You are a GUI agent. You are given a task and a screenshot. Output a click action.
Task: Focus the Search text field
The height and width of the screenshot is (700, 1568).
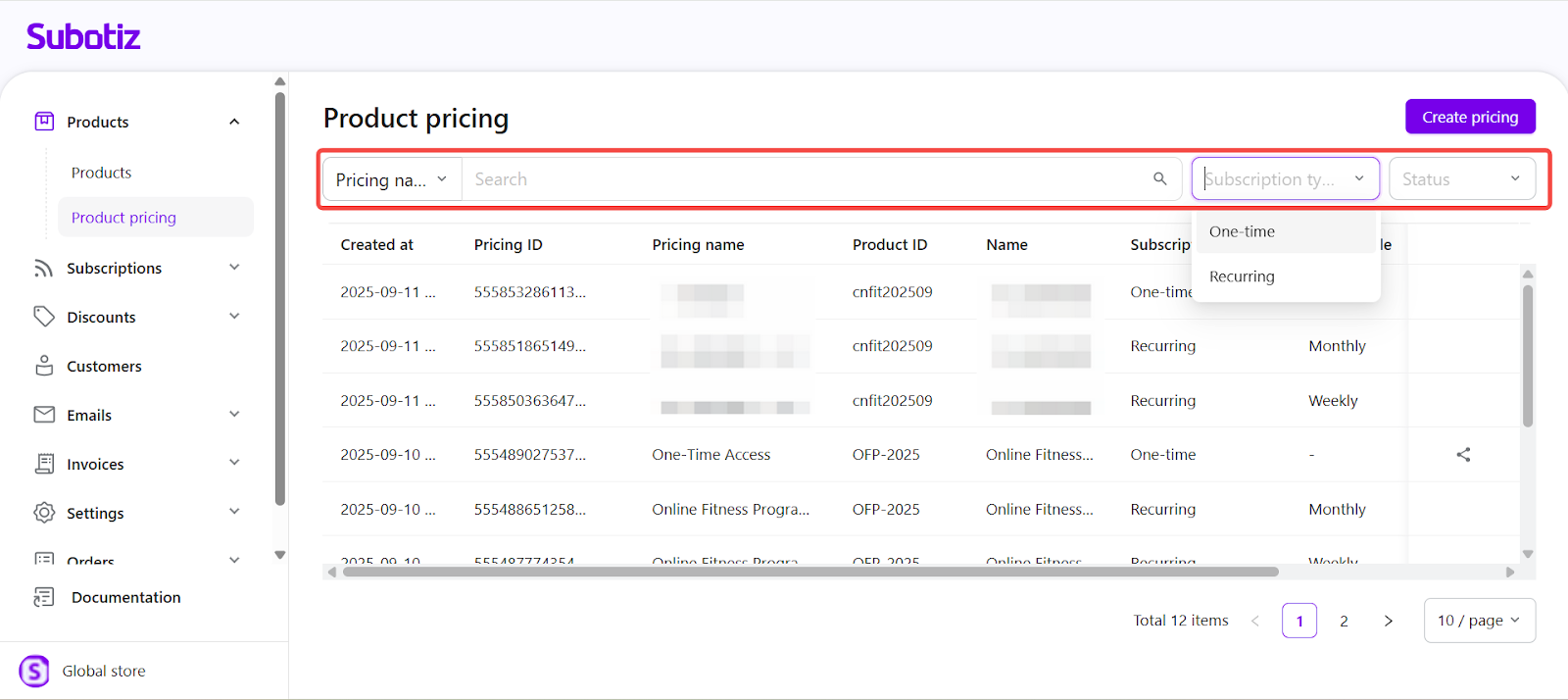tap(804, 179)
